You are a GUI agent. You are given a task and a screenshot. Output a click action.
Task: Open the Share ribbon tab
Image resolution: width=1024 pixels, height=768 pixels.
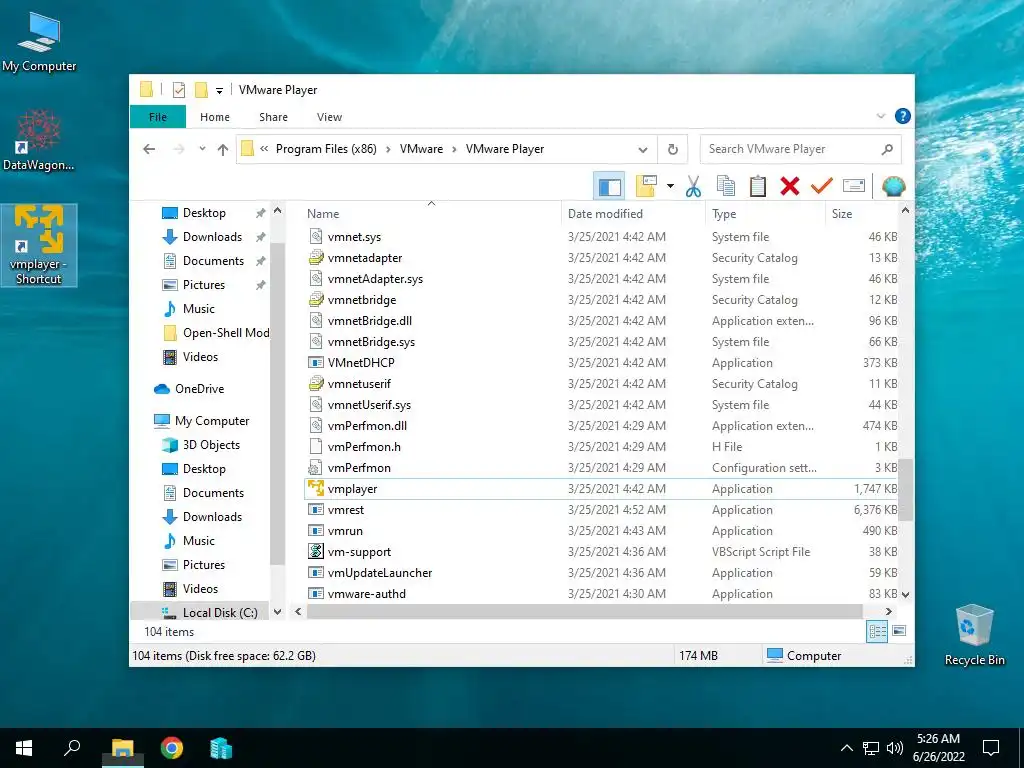coord(273,117)
